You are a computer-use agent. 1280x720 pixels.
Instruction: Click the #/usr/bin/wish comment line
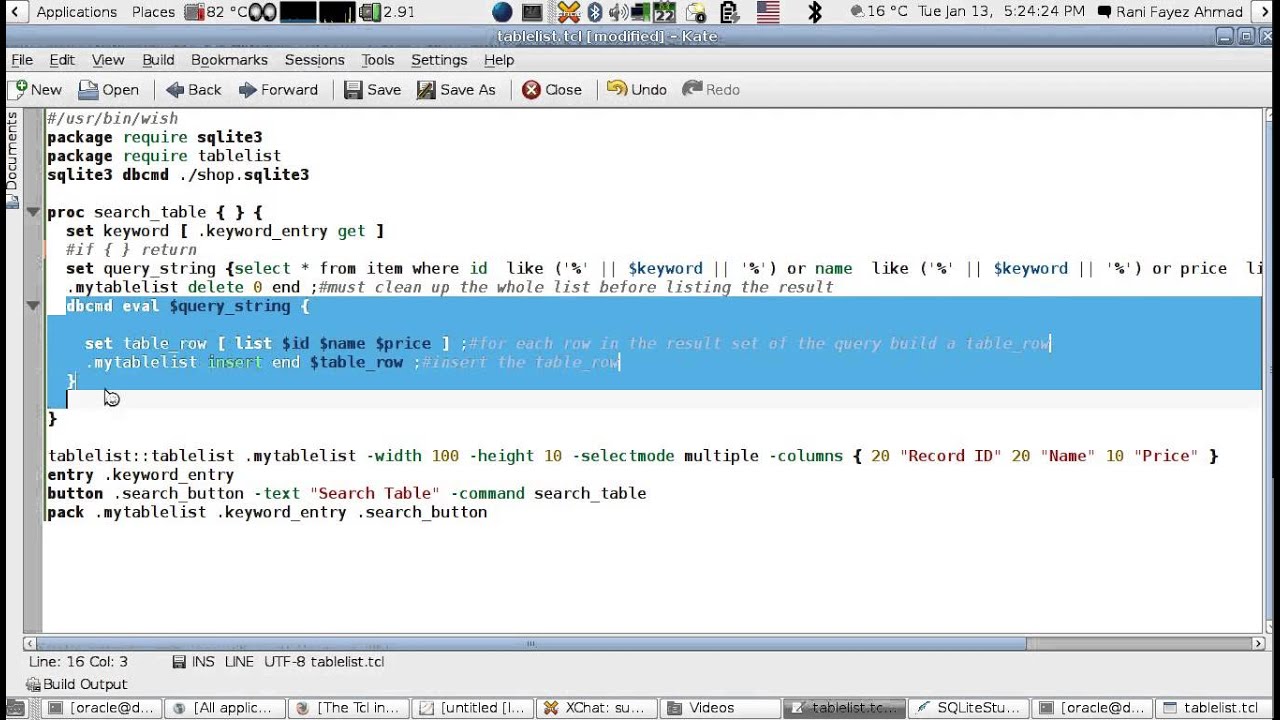[112, 118]
